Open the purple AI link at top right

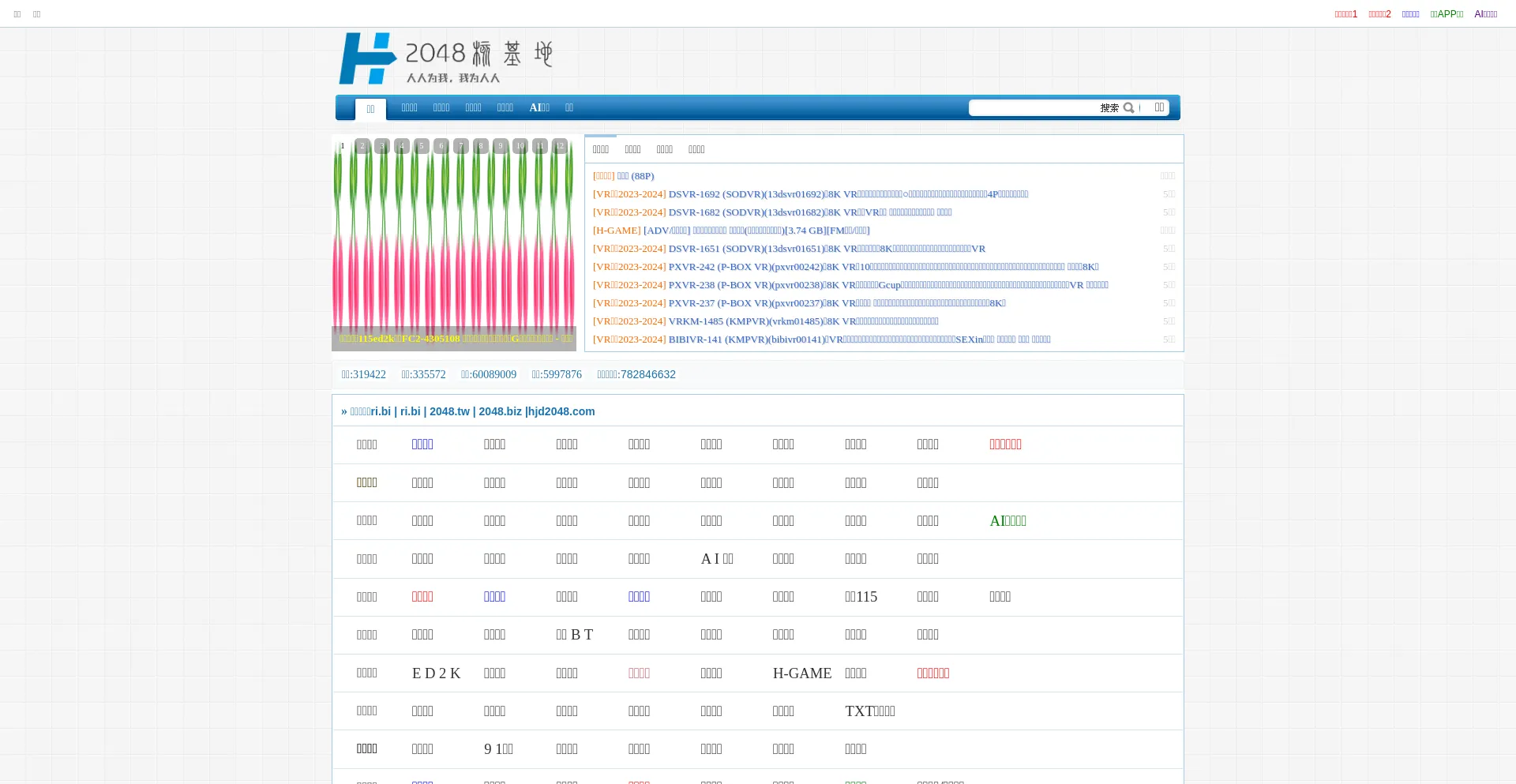pos(1486,14)
